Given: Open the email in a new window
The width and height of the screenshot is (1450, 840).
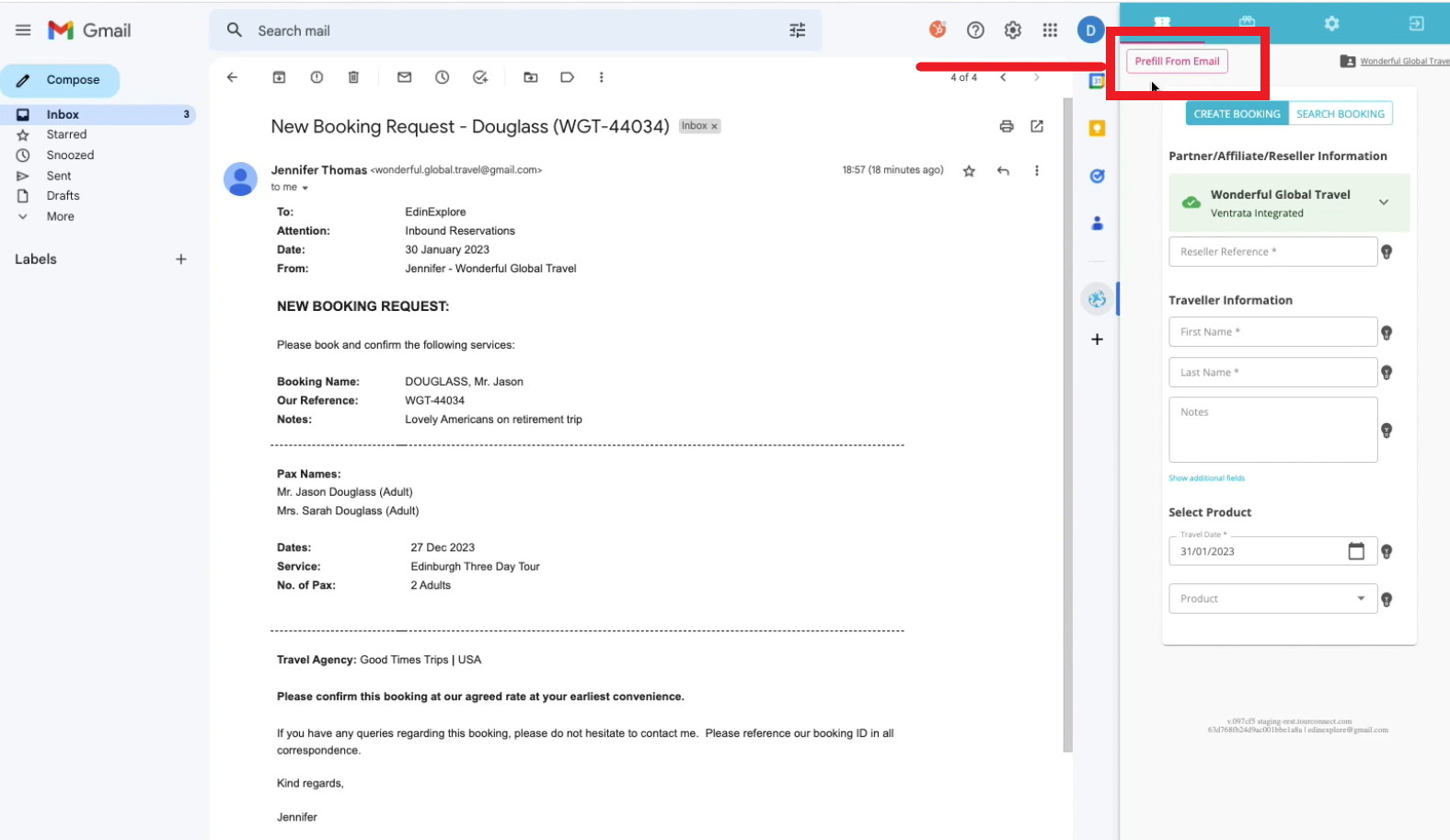Looking at the screenshot, I should [x=1037, y=126].
